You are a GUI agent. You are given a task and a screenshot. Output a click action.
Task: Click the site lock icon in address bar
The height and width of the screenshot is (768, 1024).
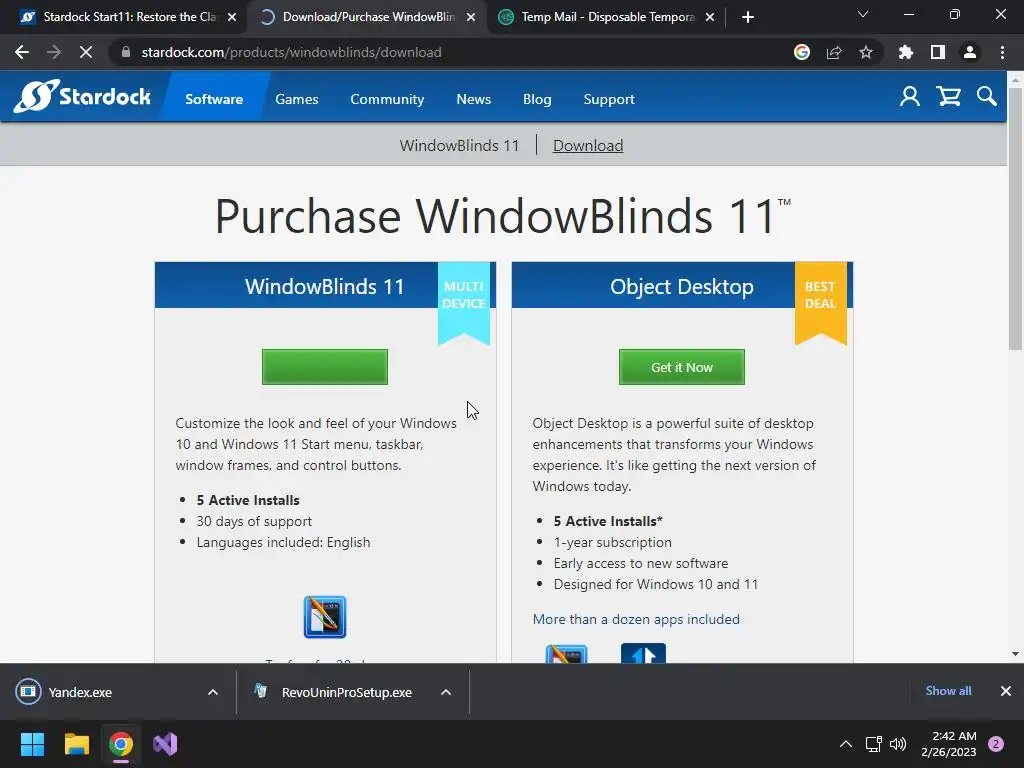click(x=126, y=52)
